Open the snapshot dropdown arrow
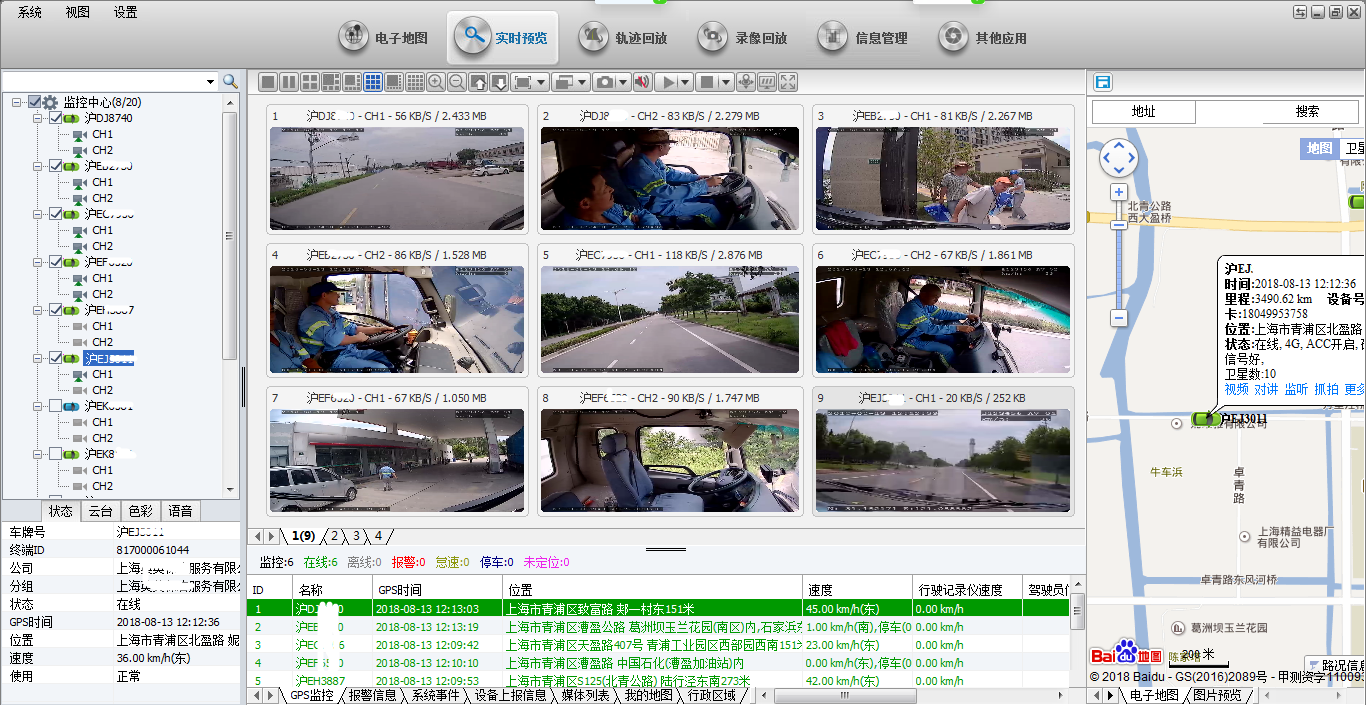Screen dimensions: 1366x705 coord(621,82)
